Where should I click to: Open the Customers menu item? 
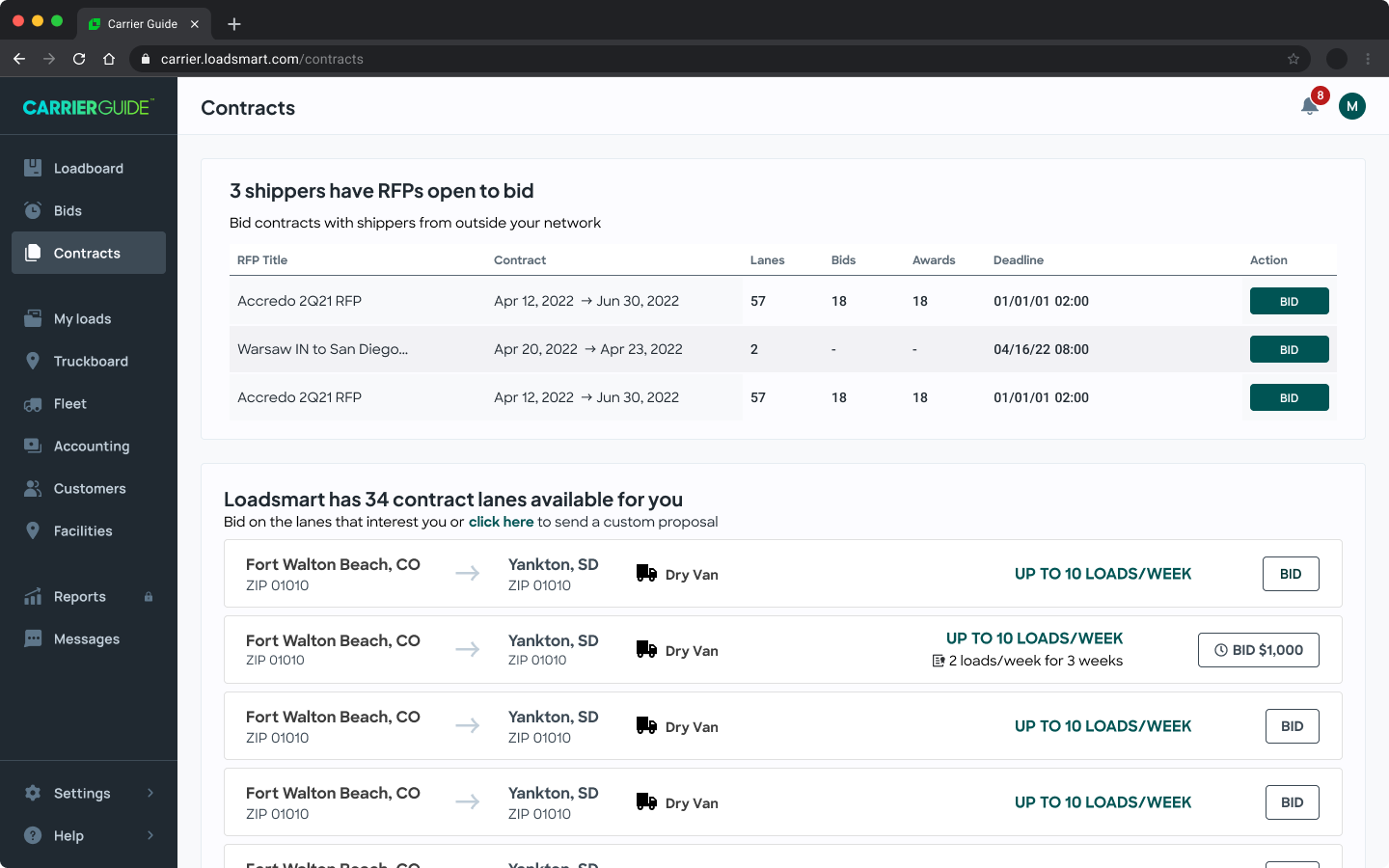(89, 489)
